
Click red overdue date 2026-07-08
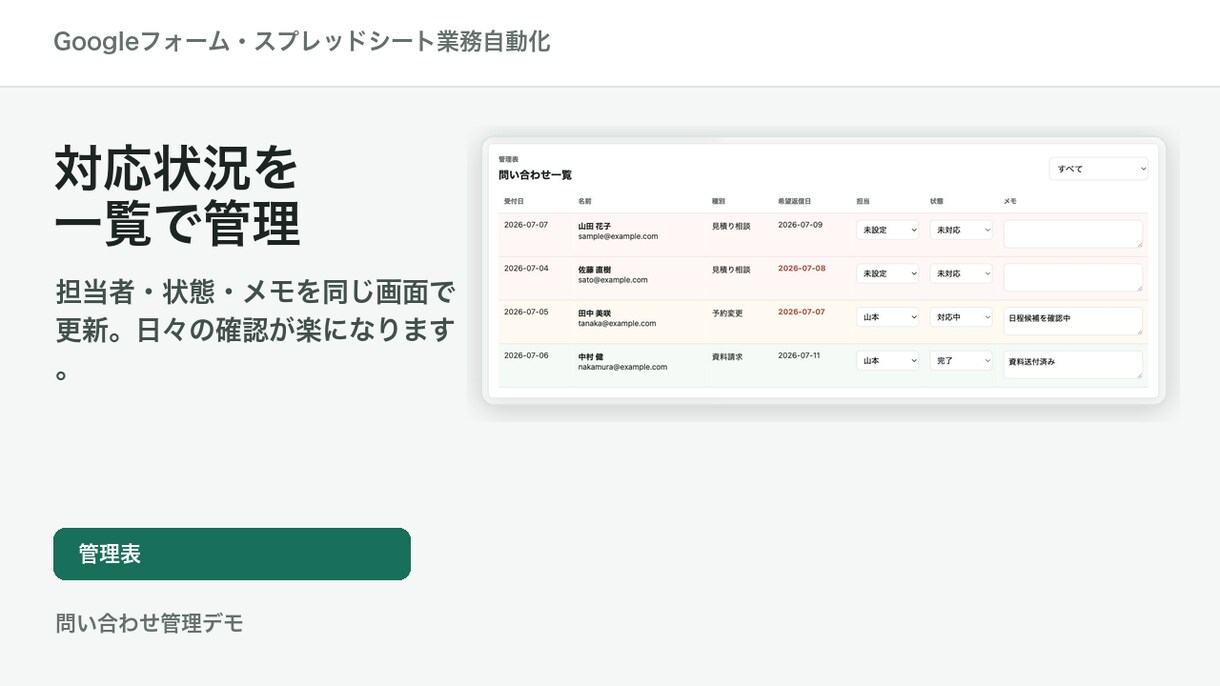click(802, 268)
